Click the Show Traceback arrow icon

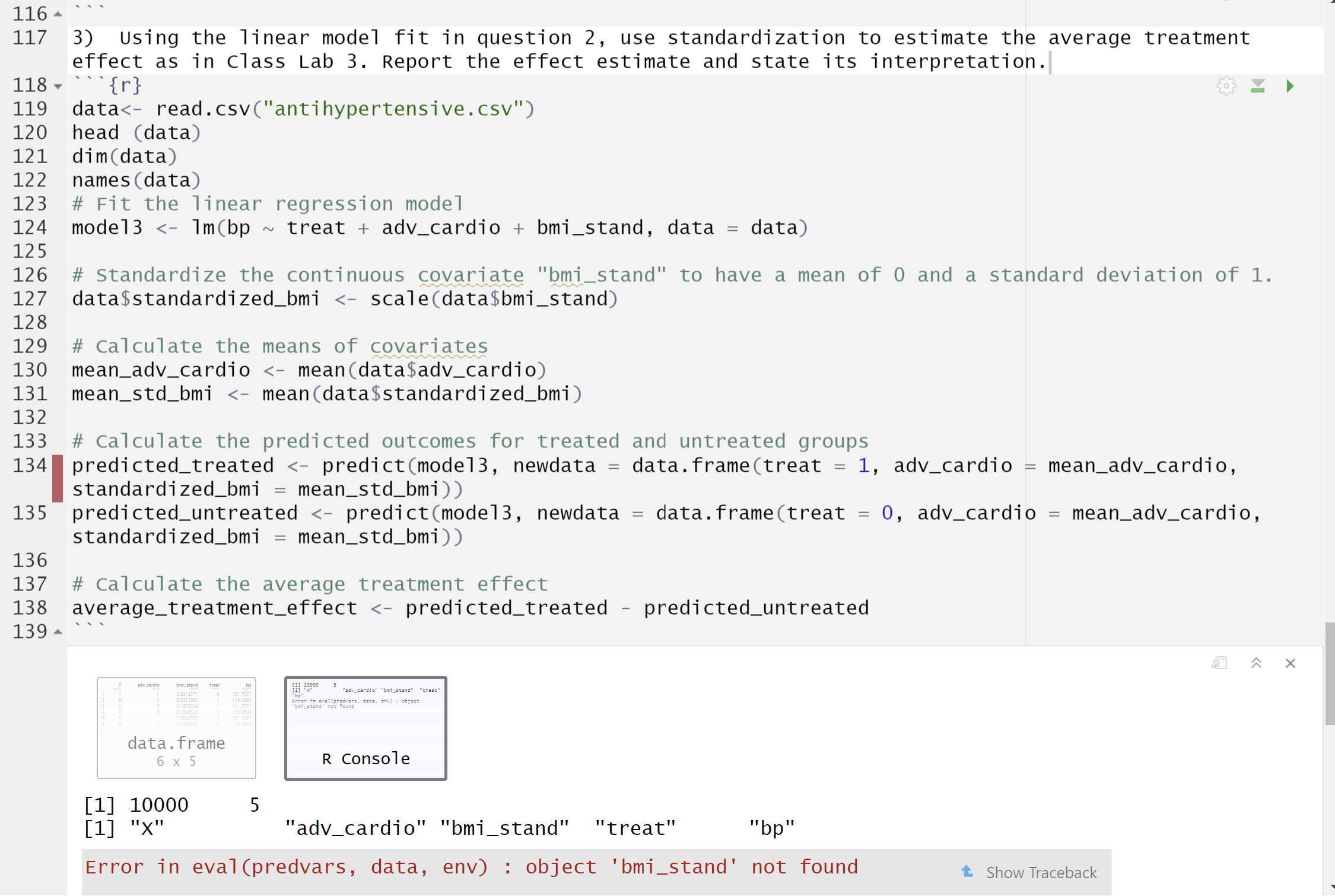click(967, 871)
